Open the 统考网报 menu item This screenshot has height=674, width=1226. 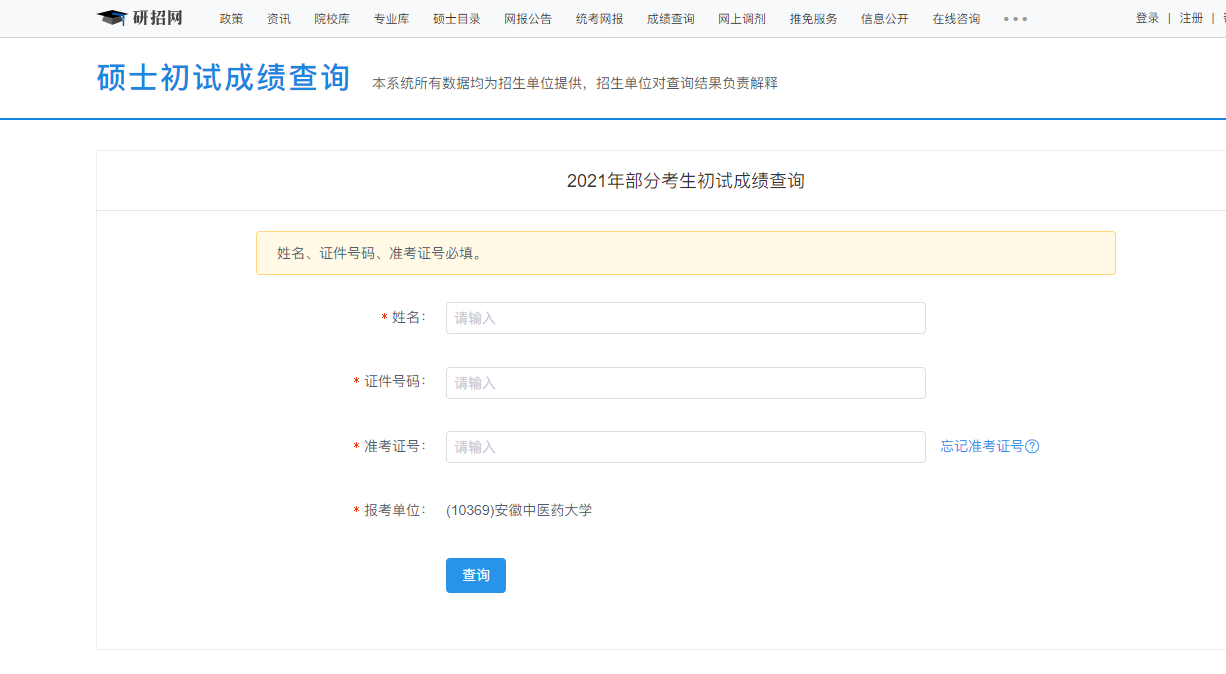[599, 19]
